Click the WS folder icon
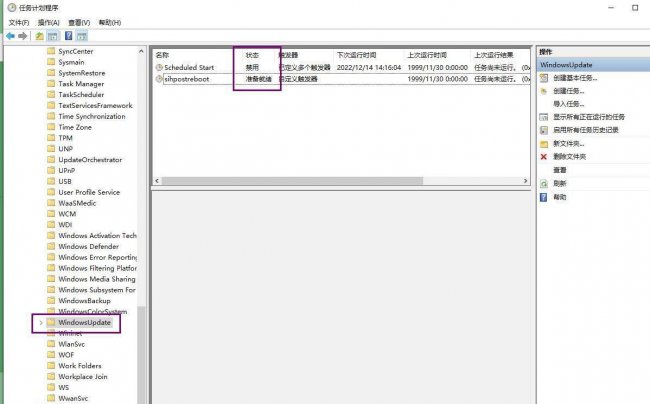The image size is (650, 404). 51,387
